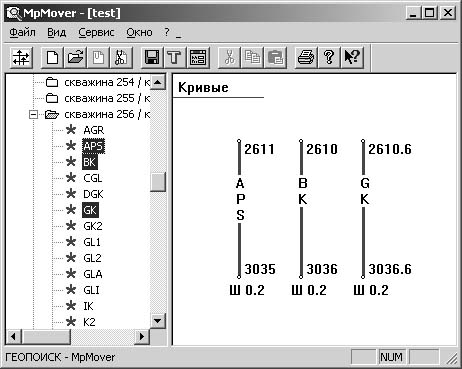Save using the floppy disk icon

click(152, 58)
